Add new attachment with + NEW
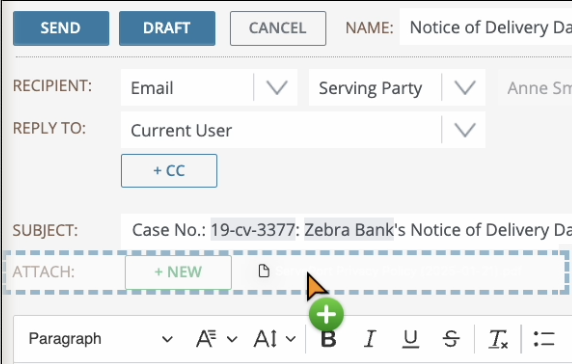The height and width of the screenshot is (364, 572). [x=178, y=272]
